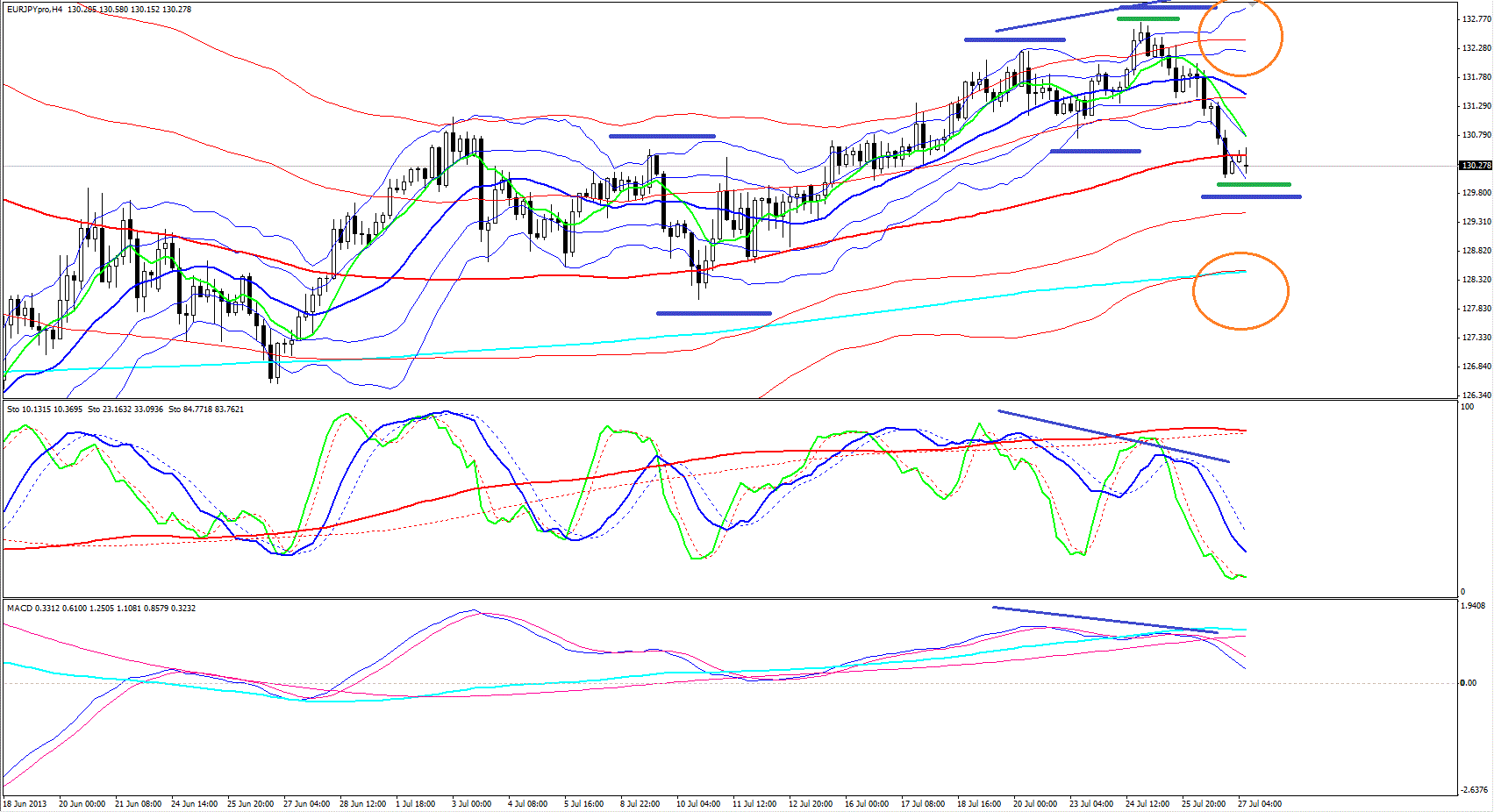The image size is (1494, 812).
Task: Click the MACD zero level 0.00 label
Action: point(1468,683)
